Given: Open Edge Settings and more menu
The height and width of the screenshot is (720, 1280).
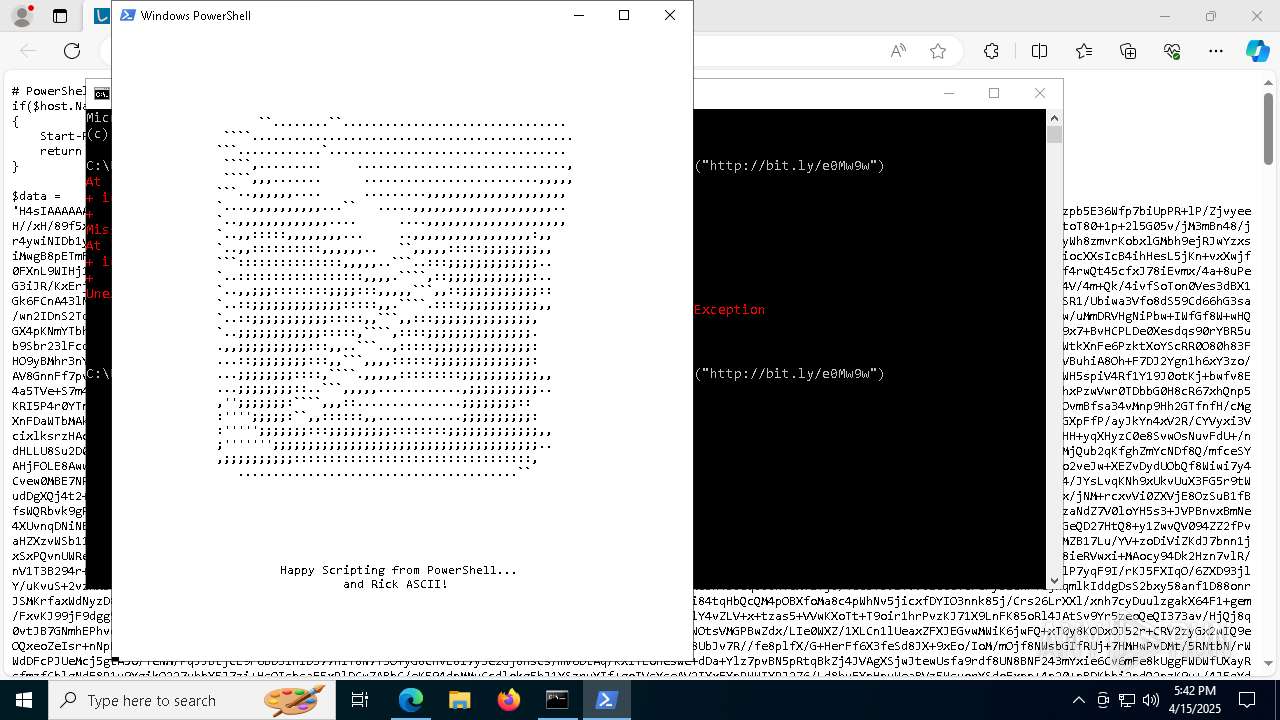Looking at the screenshot, I should click(1216, 51).
